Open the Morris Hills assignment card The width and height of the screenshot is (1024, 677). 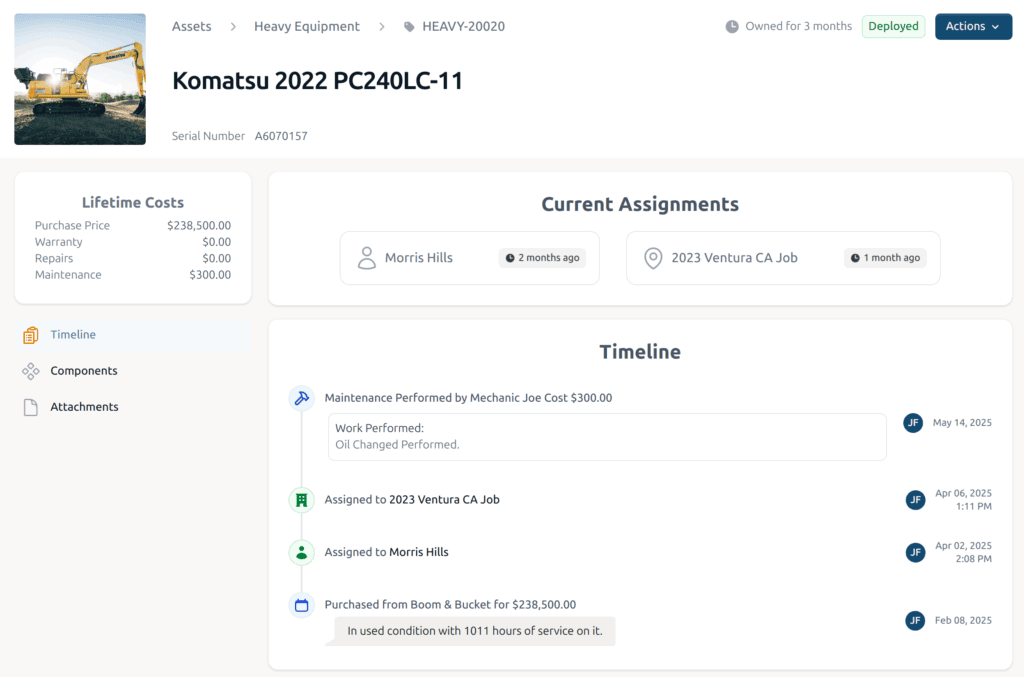coord(470,258)
